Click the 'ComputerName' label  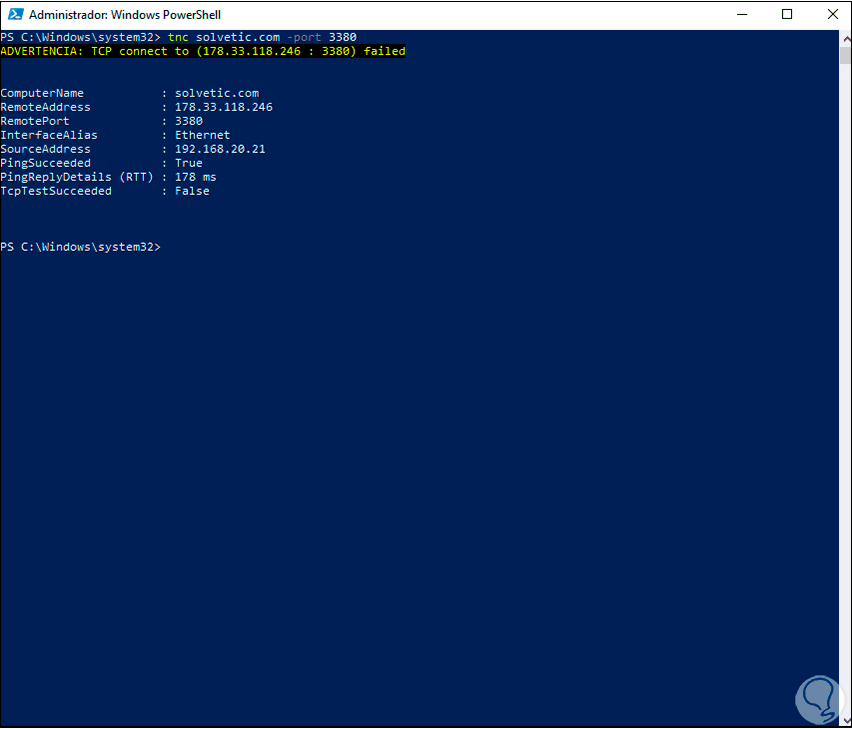(42, 93)
